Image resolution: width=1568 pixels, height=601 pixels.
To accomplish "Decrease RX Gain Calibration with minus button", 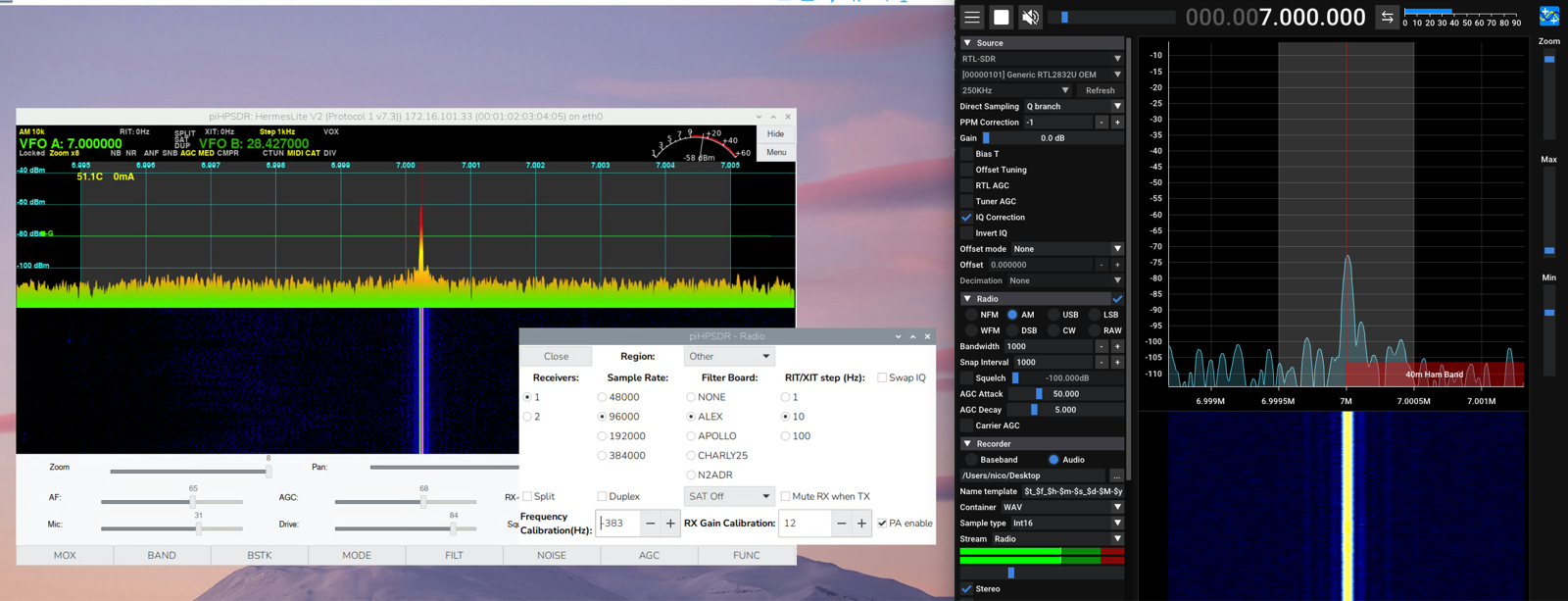I will tap(841, 524).
